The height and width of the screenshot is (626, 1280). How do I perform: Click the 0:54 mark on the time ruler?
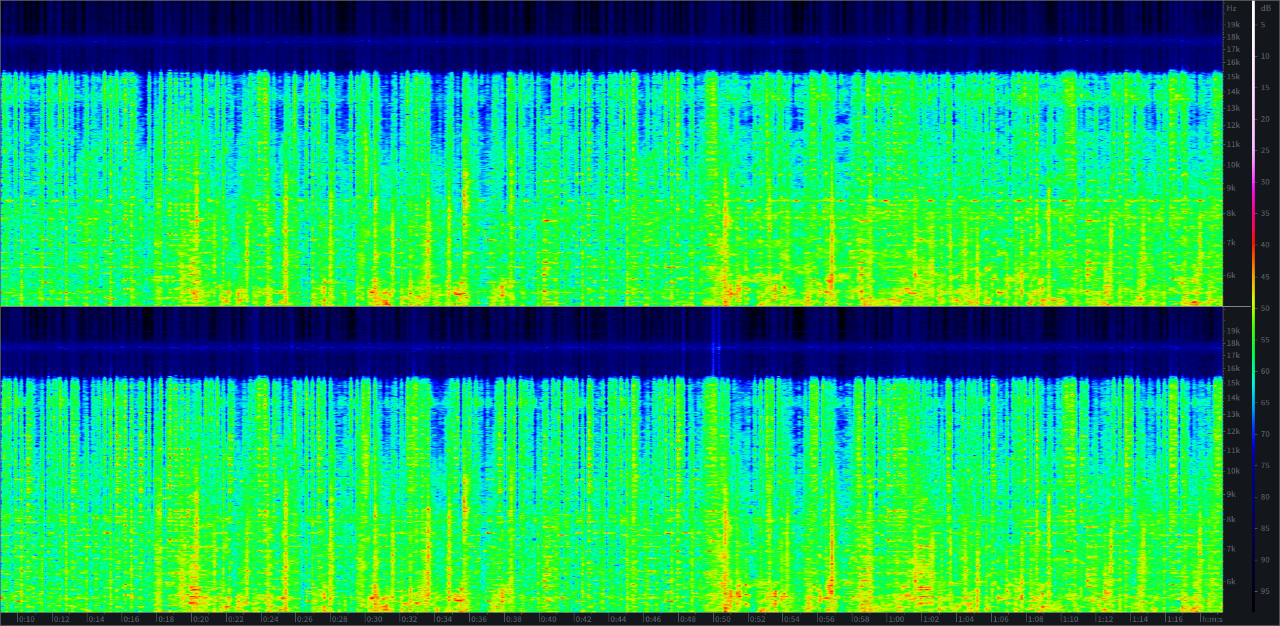tap(792, 619)
